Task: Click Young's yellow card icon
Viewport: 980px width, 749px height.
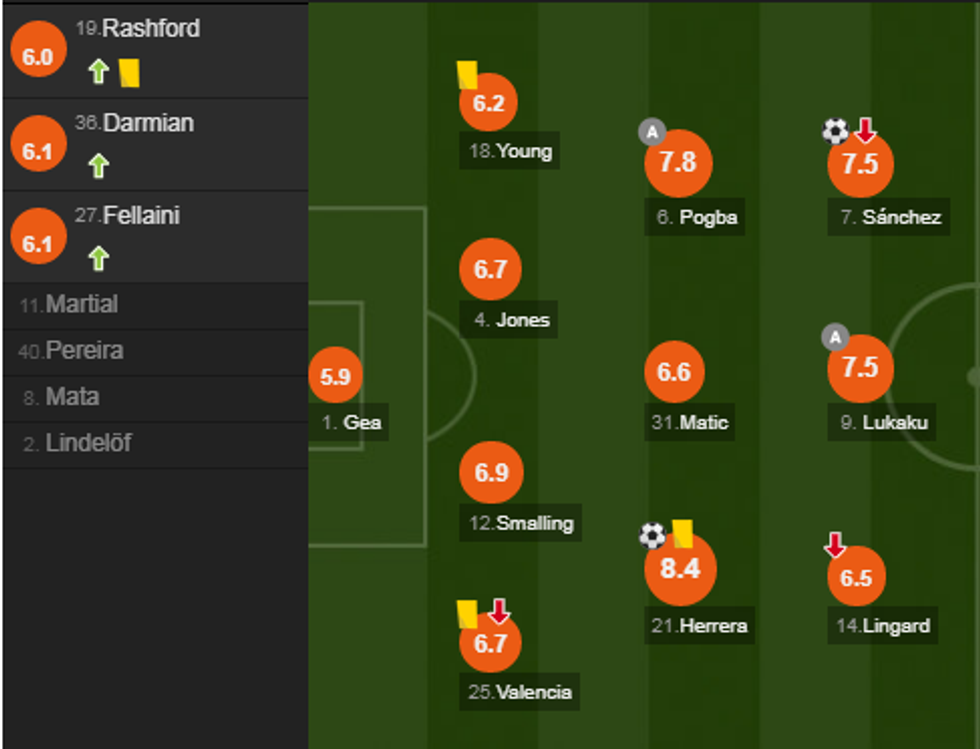Action: 467,75
